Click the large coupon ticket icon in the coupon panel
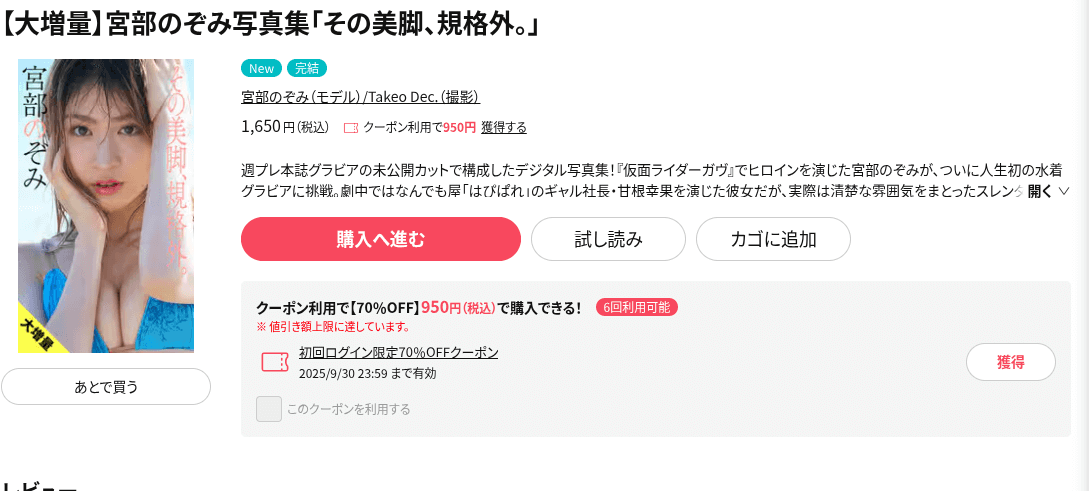 (x=275, y=361)
